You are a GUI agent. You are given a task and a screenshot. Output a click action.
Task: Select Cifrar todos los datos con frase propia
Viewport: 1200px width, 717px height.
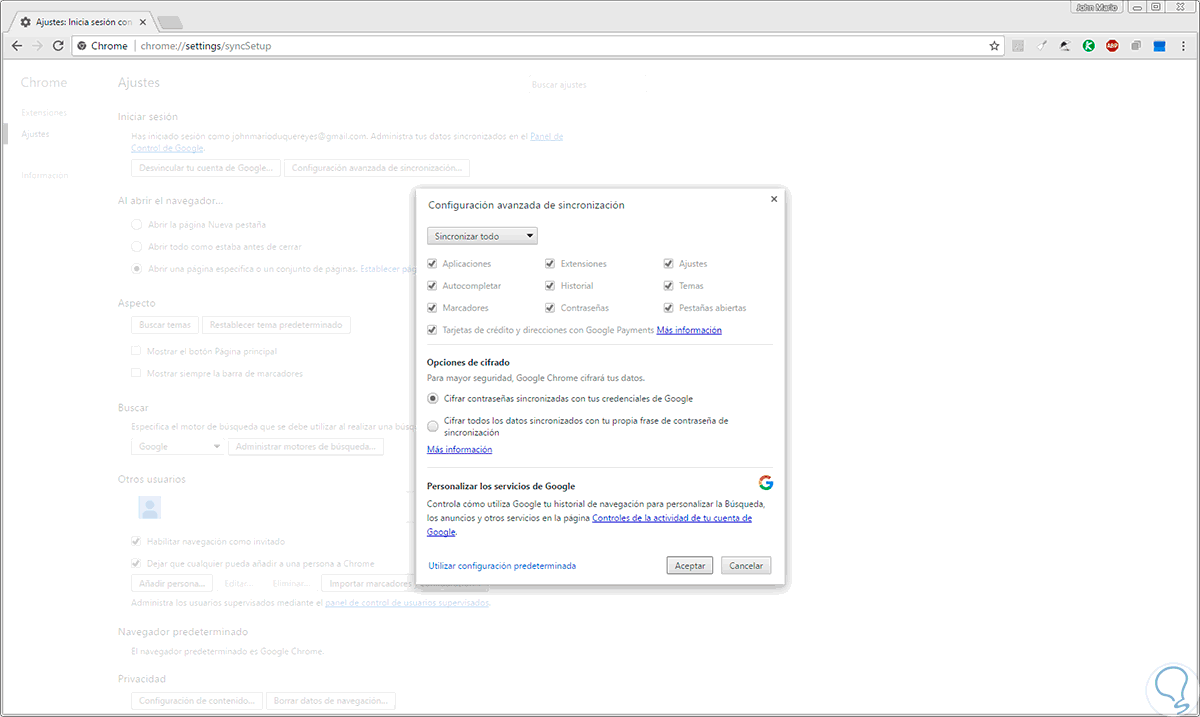(433, 426)
